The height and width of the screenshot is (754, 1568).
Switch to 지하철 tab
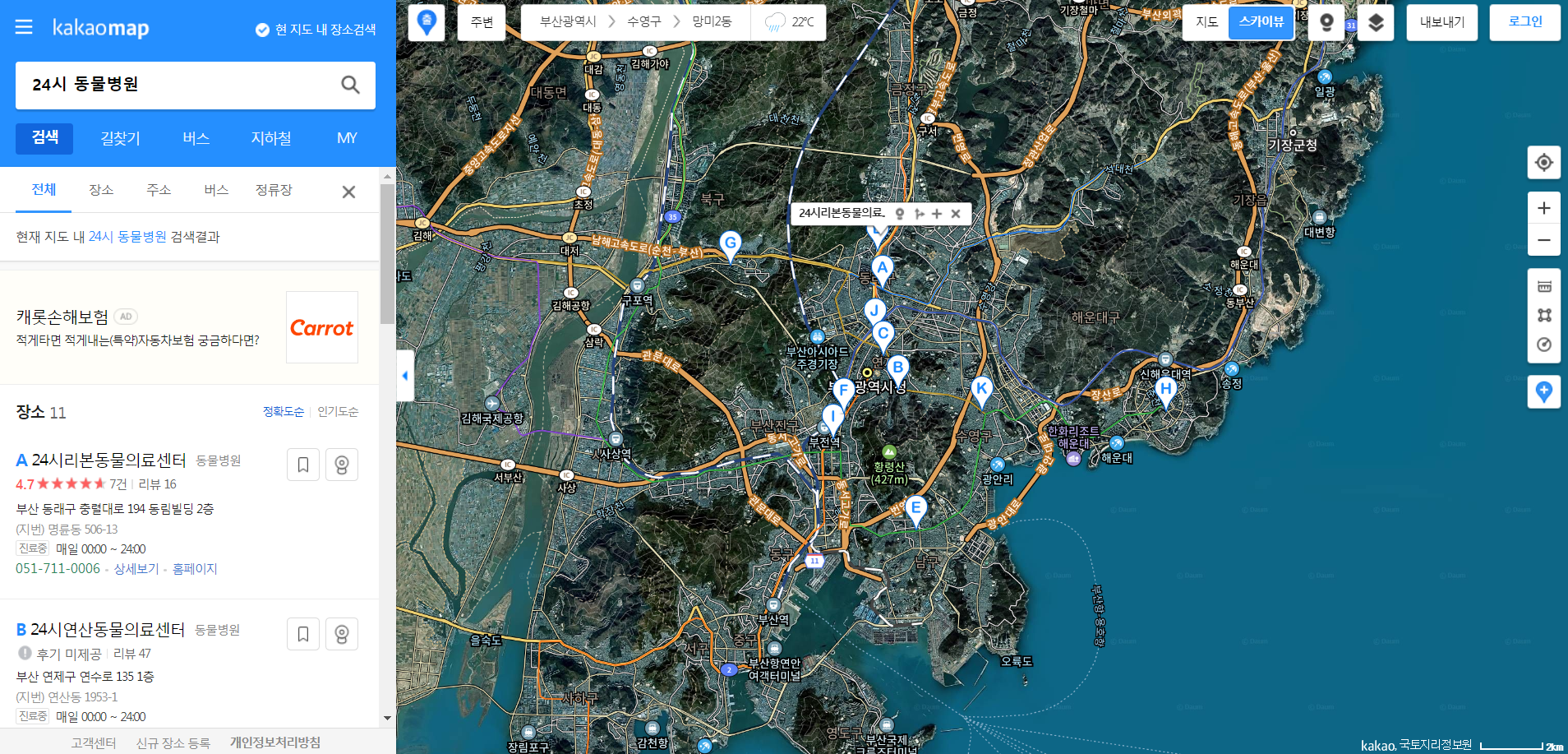(x=271, y=138)
